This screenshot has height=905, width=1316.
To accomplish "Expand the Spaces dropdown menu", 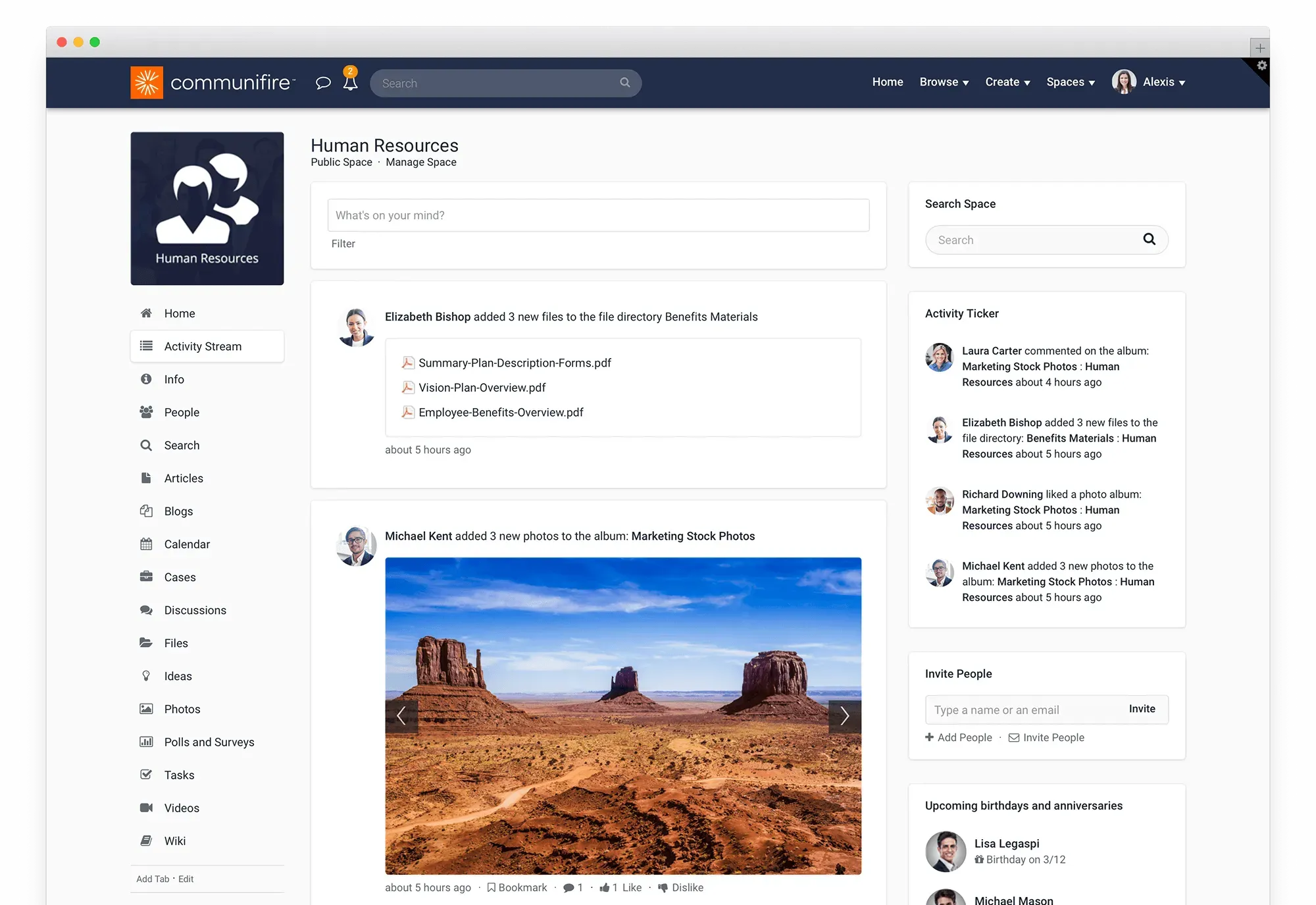I will [x=1071, y=82].
